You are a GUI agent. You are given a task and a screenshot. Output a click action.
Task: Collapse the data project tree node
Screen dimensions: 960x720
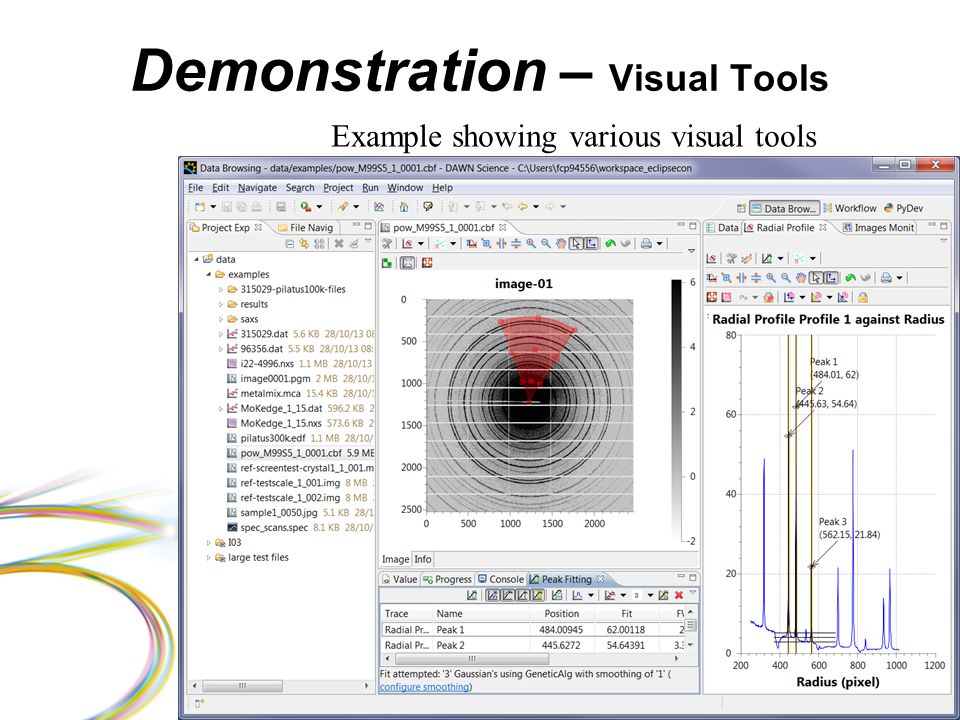(x=196, y=260)
